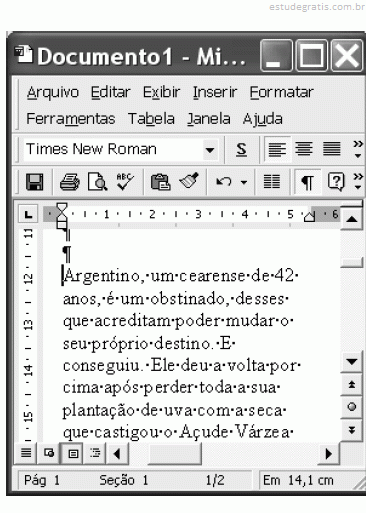Expand the Times New Roman font dropdown
Viewport: 366px width, 513px height.
[x=210, y=150]
